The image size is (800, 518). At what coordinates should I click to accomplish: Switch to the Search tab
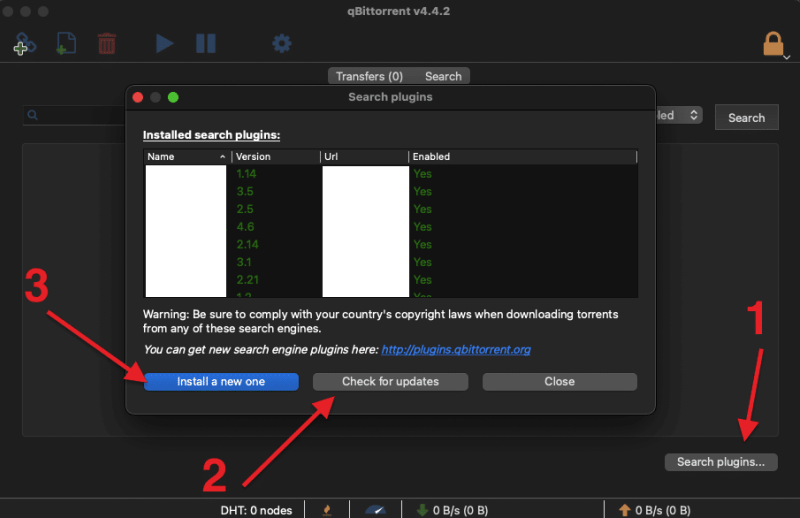[443, 76]
